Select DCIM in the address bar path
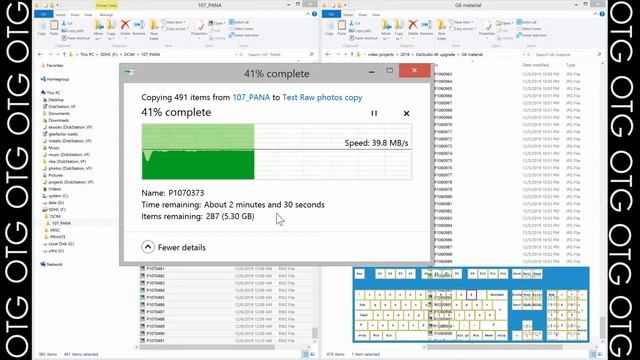Screen dimensions: 640x360 129,54
